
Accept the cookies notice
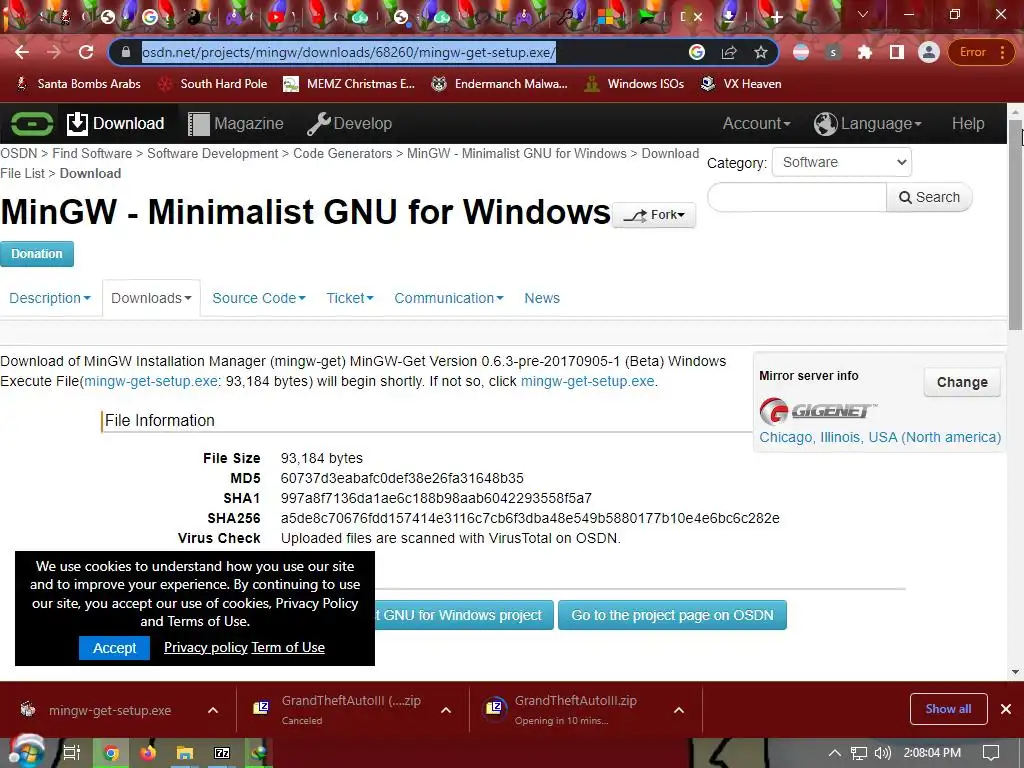coord(114,648)
